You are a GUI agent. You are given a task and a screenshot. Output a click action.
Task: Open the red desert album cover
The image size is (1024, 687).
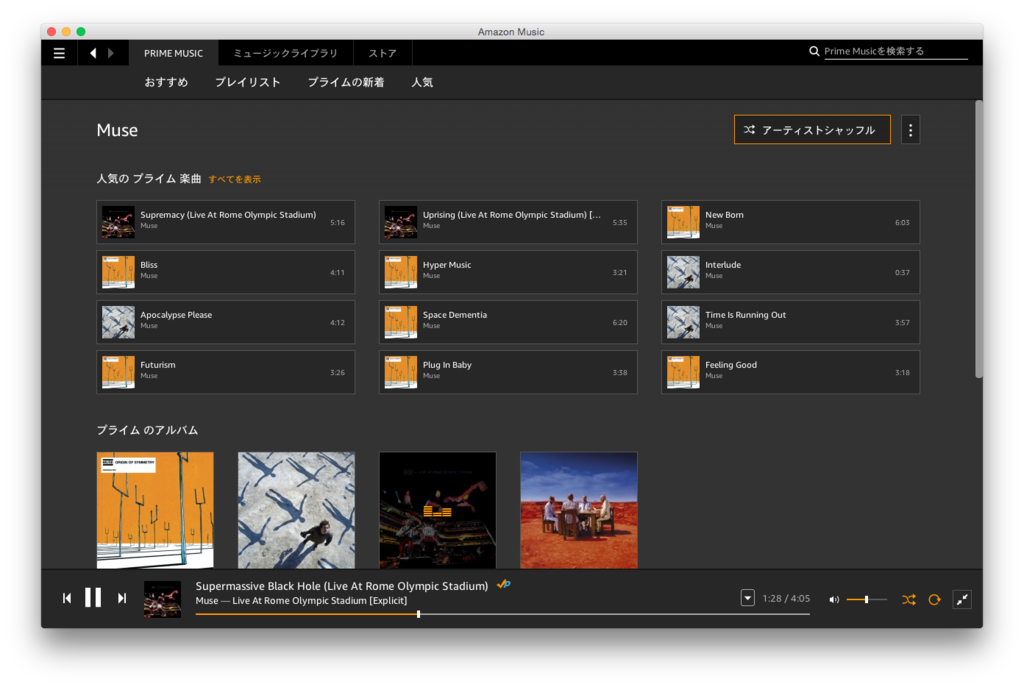point(579,510)
